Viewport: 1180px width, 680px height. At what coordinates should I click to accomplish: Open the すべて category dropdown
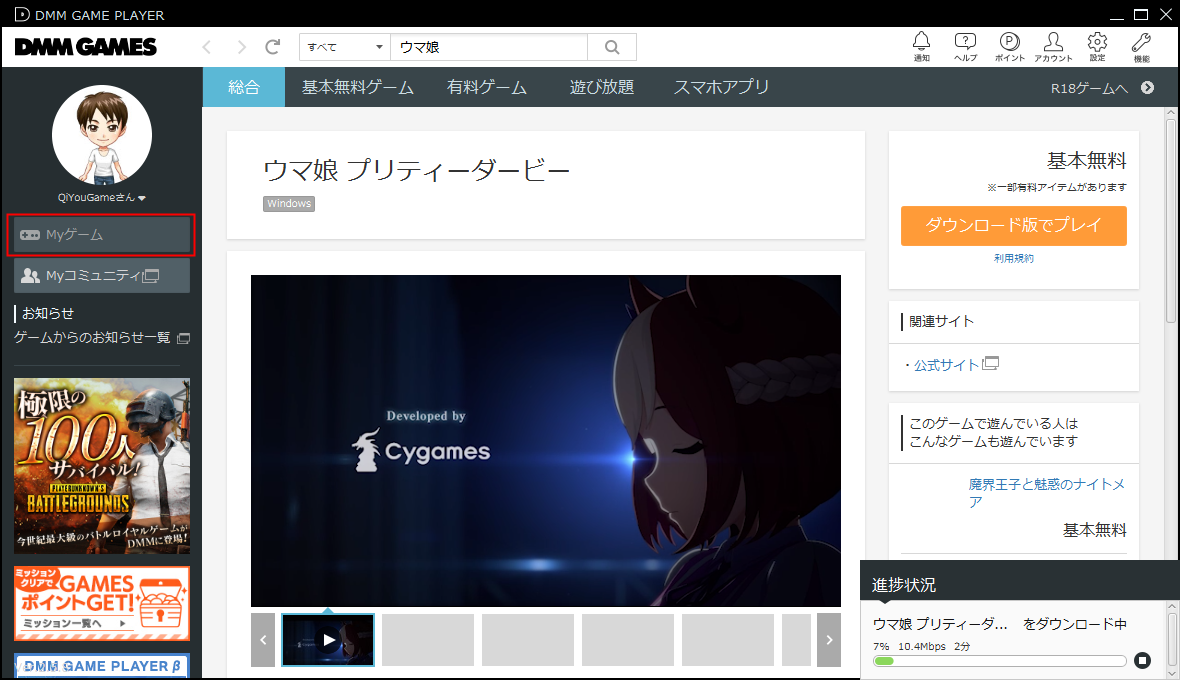345,47
